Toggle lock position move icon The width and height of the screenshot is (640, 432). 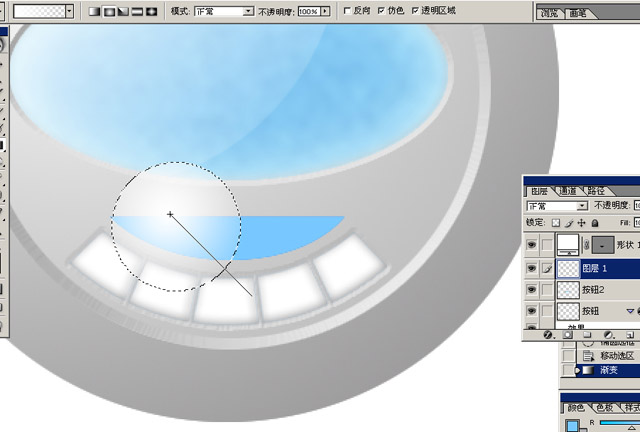tap(582, 223)
